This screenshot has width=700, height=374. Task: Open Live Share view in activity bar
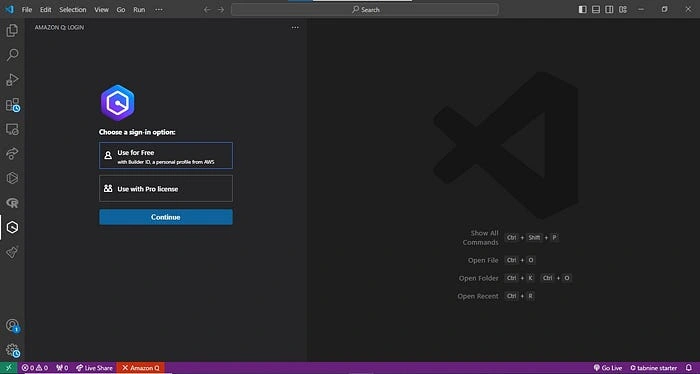click(x=12, y=154)
